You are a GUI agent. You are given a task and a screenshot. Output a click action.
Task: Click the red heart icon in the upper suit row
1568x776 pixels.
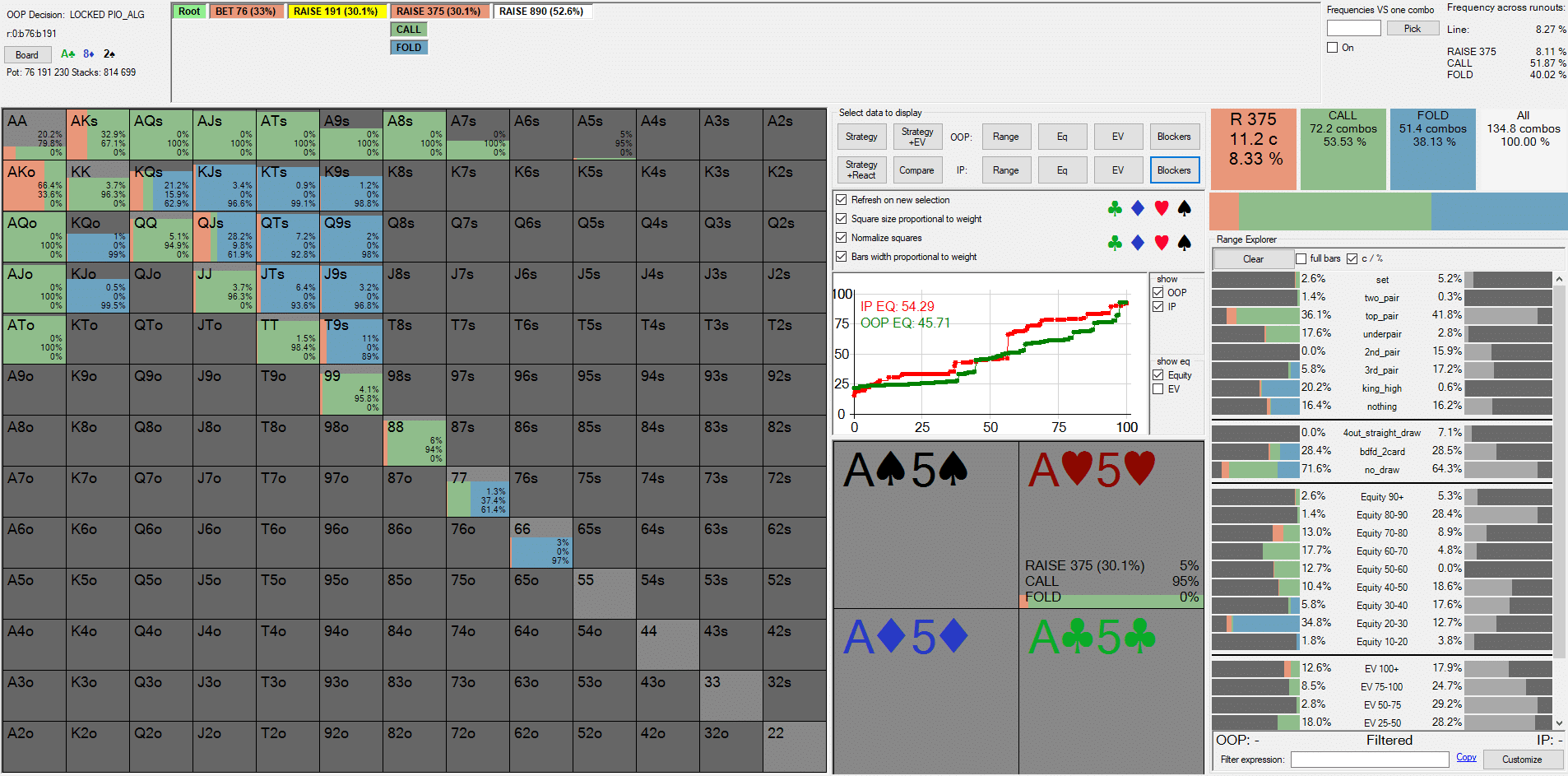[x=1161, y=209]
